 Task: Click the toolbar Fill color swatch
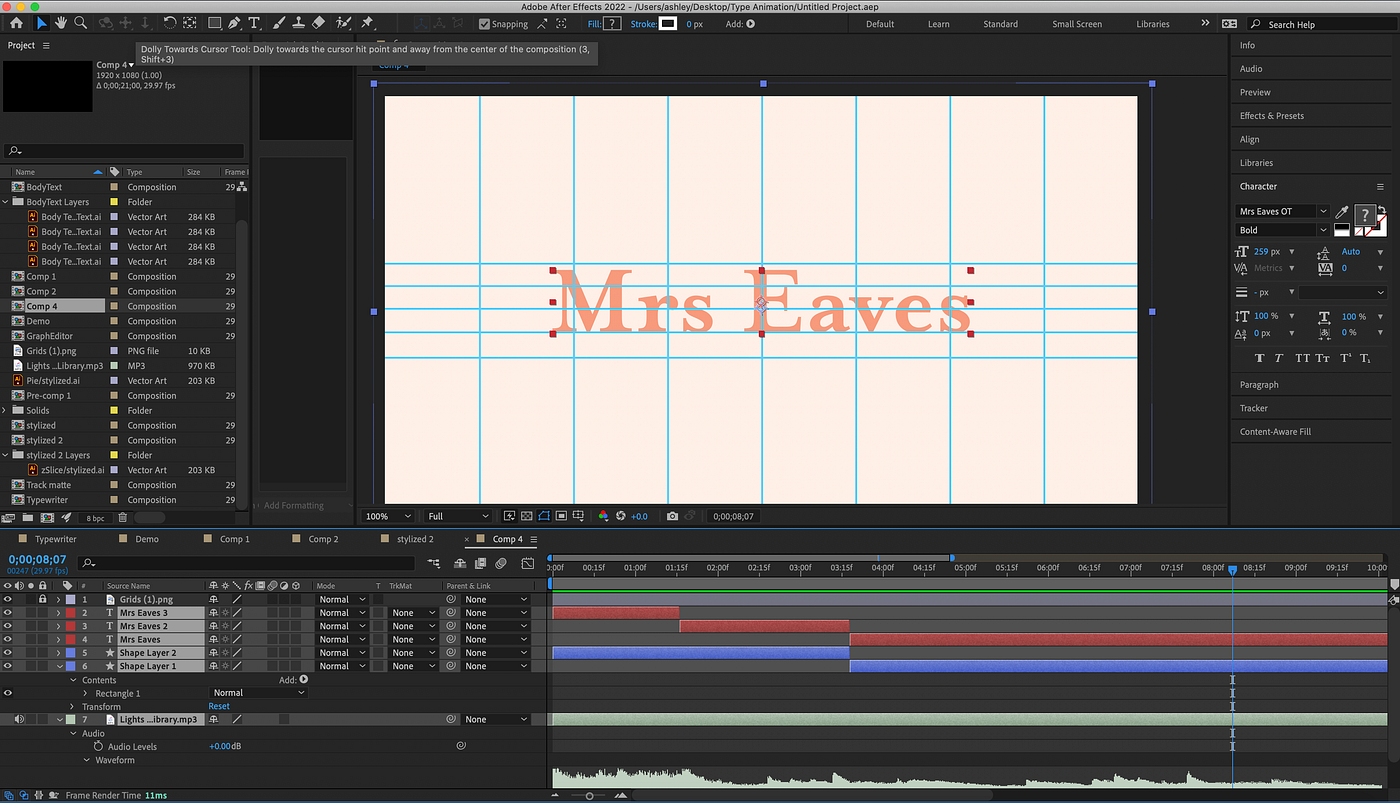point(612,24)
